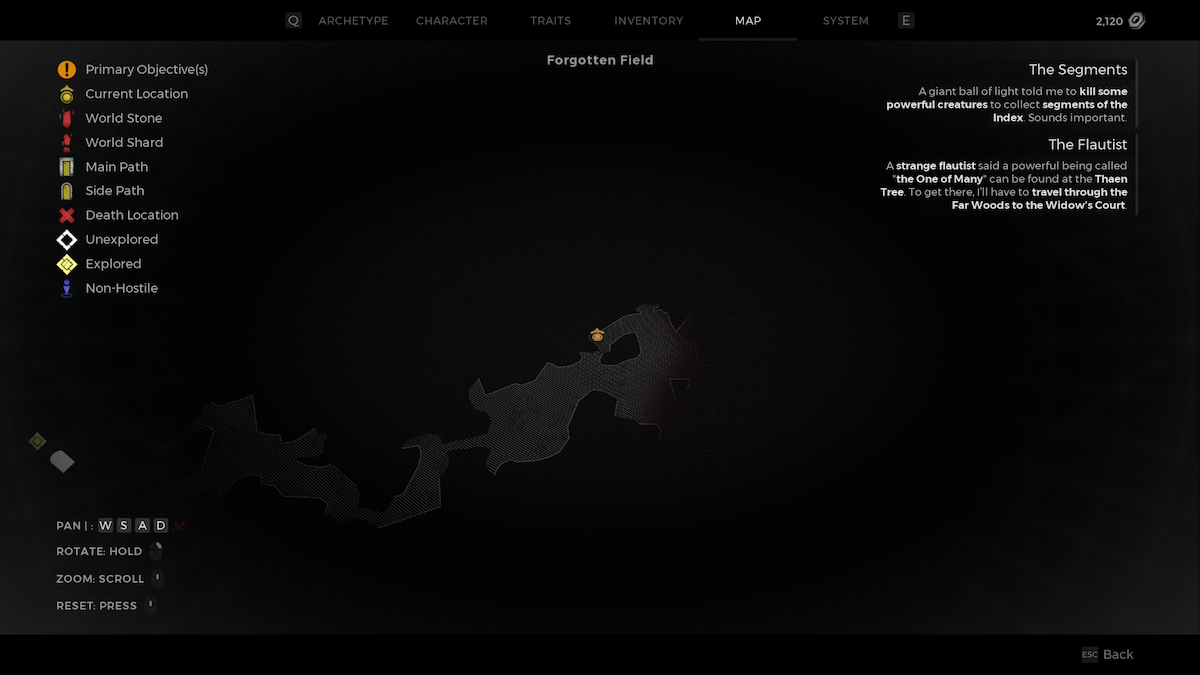Click the blue Non-Hostile legend icon
The image size is (1200, 675).
(66, 288)
